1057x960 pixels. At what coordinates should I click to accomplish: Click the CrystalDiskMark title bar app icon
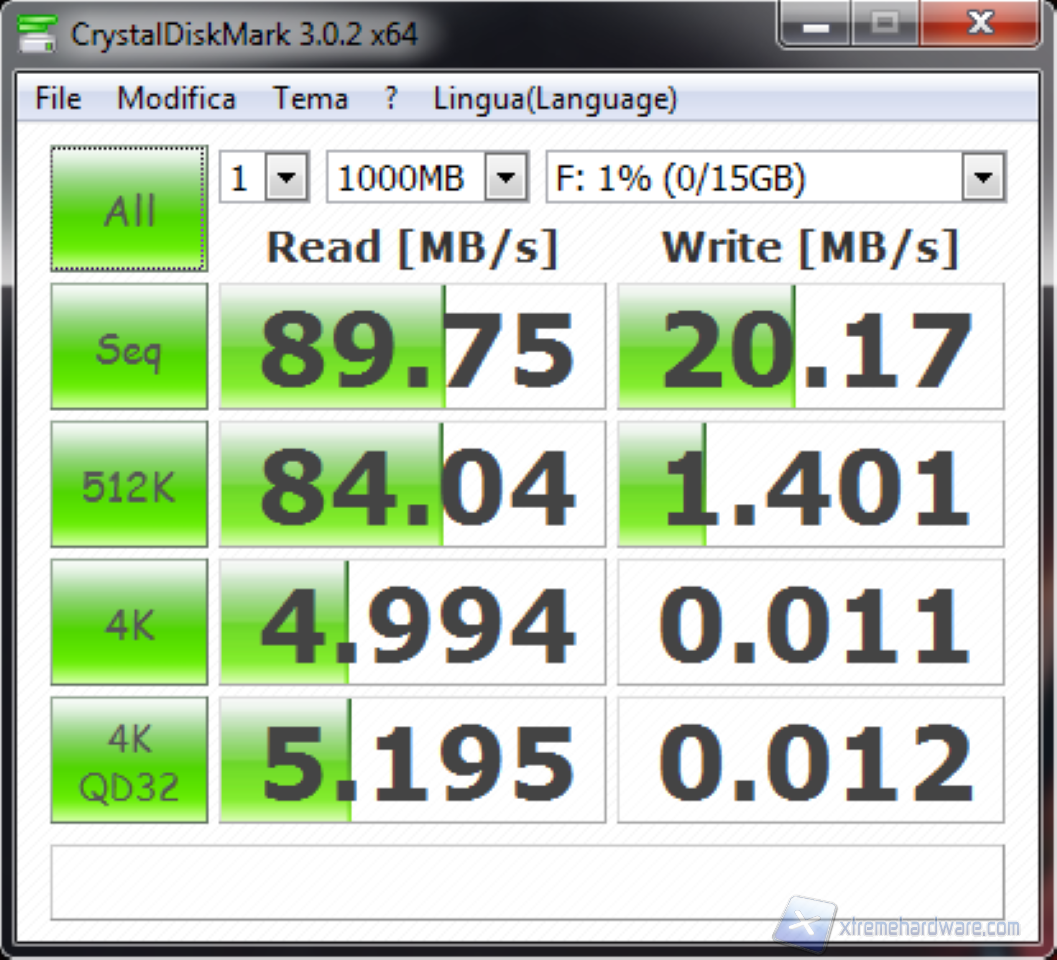(37, 34)
